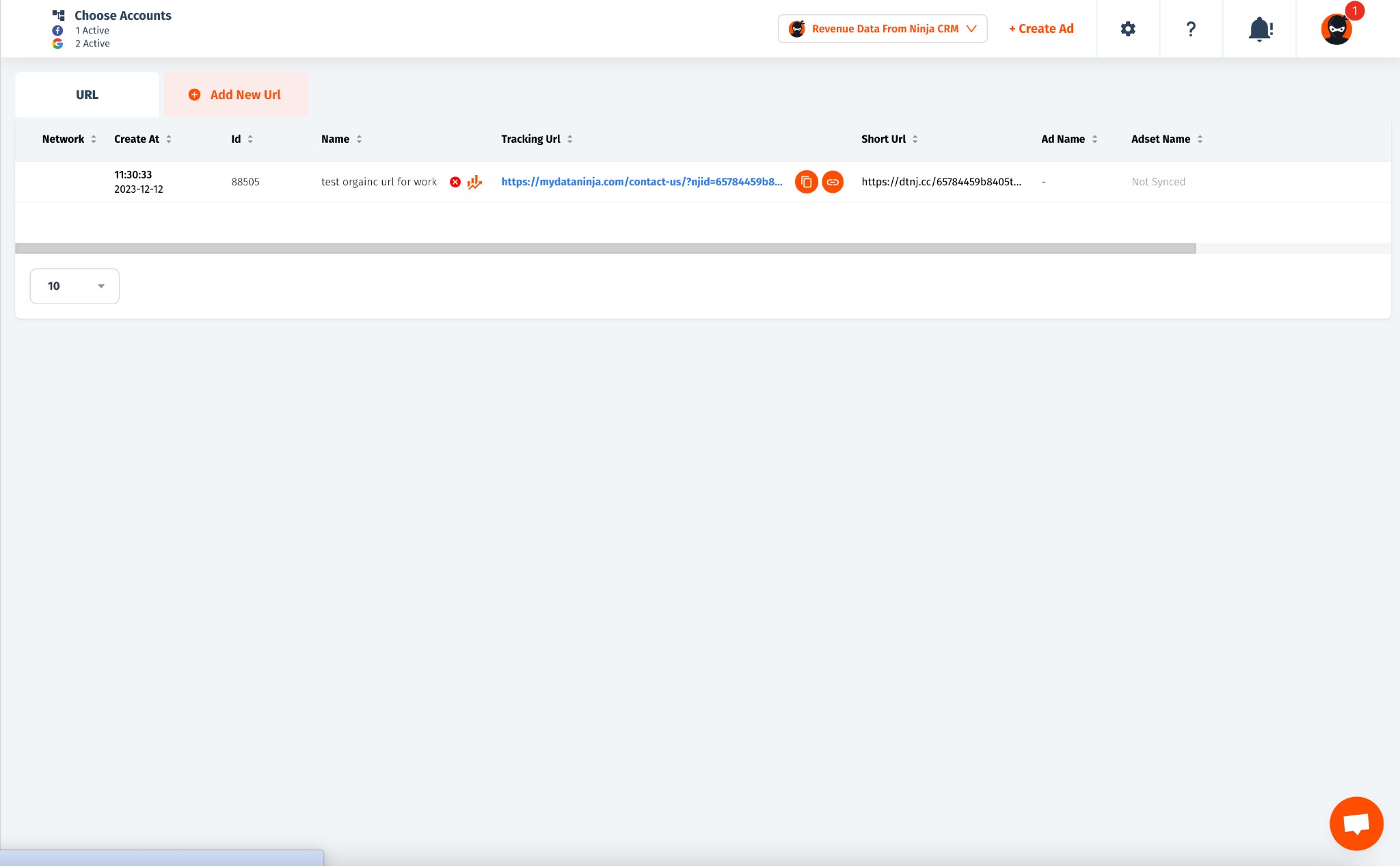Open the mydataninja tracking URL link

tap(641, 182)
